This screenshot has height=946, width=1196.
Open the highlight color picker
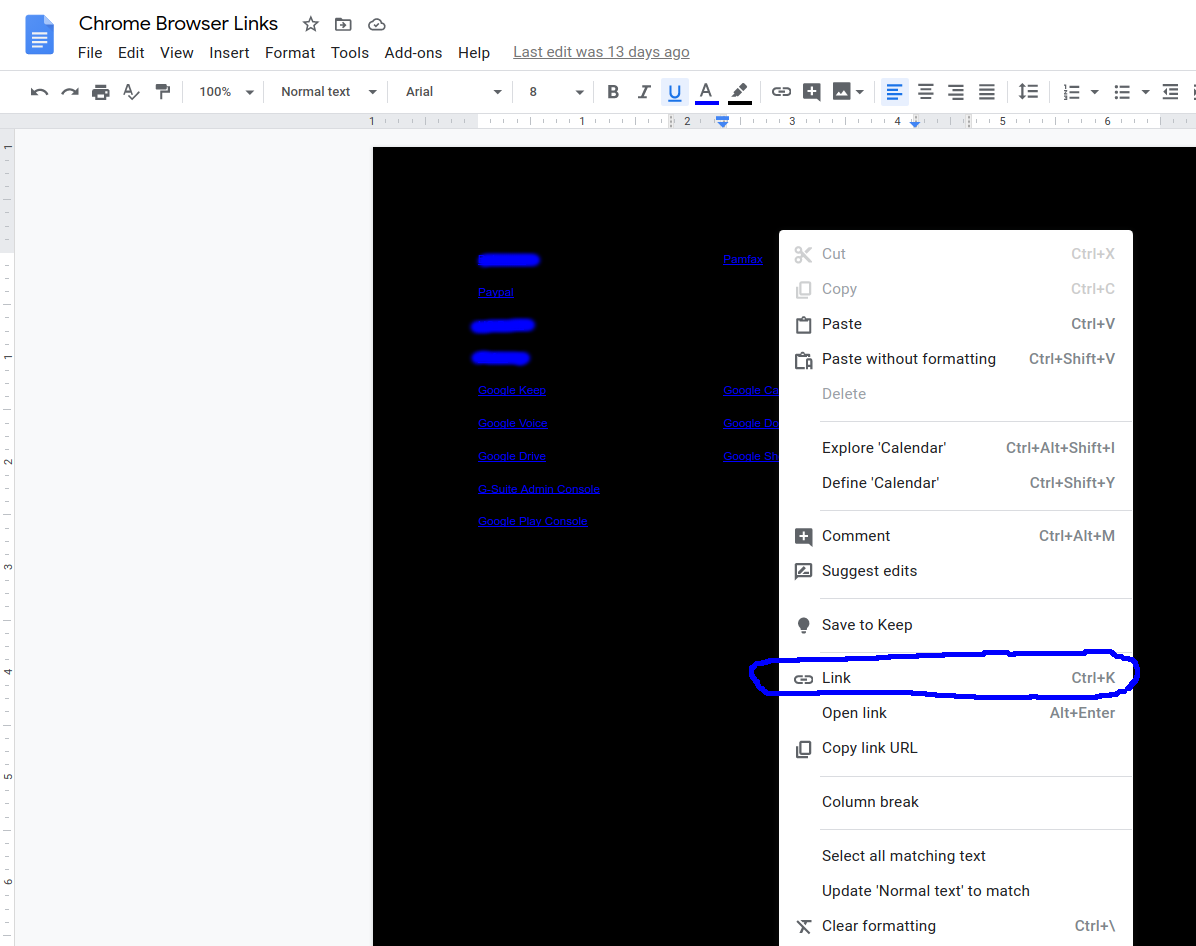coord(738,92)
